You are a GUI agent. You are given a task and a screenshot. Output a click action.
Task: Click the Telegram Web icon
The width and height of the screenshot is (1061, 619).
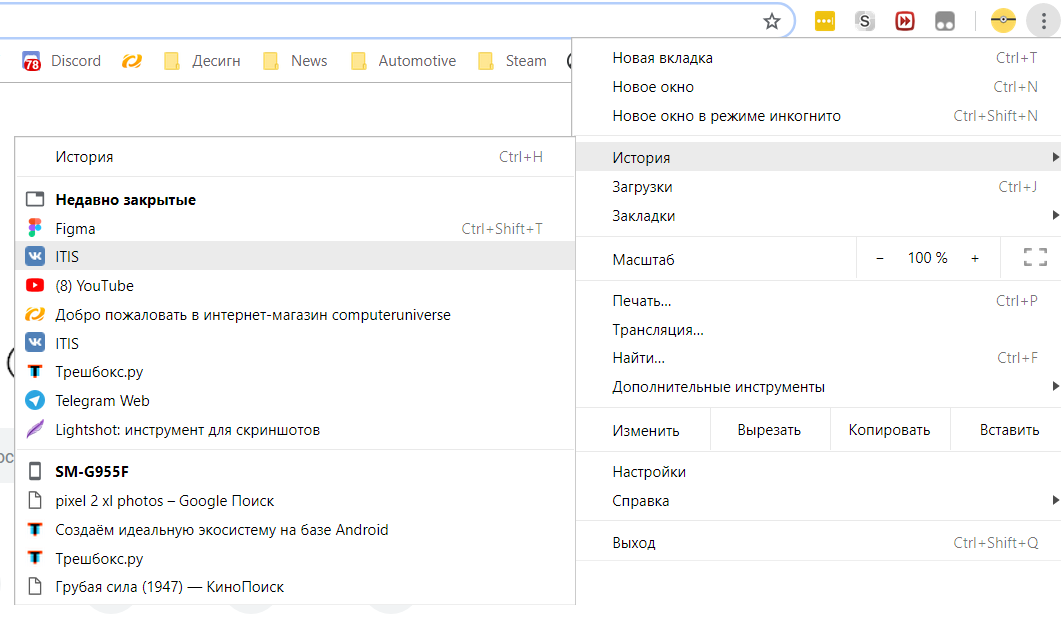pos(35,400)
